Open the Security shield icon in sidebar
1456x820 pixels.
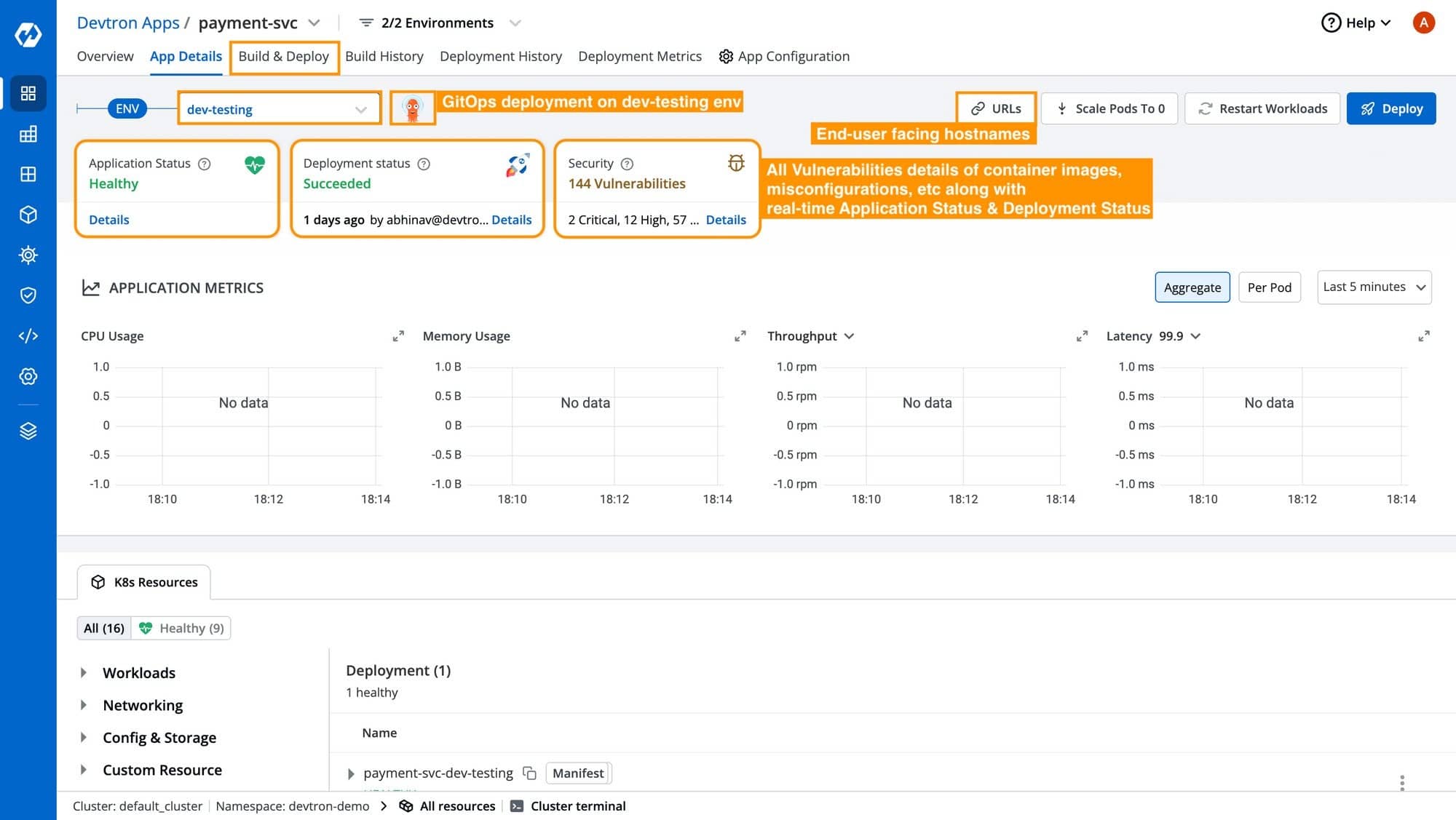pos(28,295)
